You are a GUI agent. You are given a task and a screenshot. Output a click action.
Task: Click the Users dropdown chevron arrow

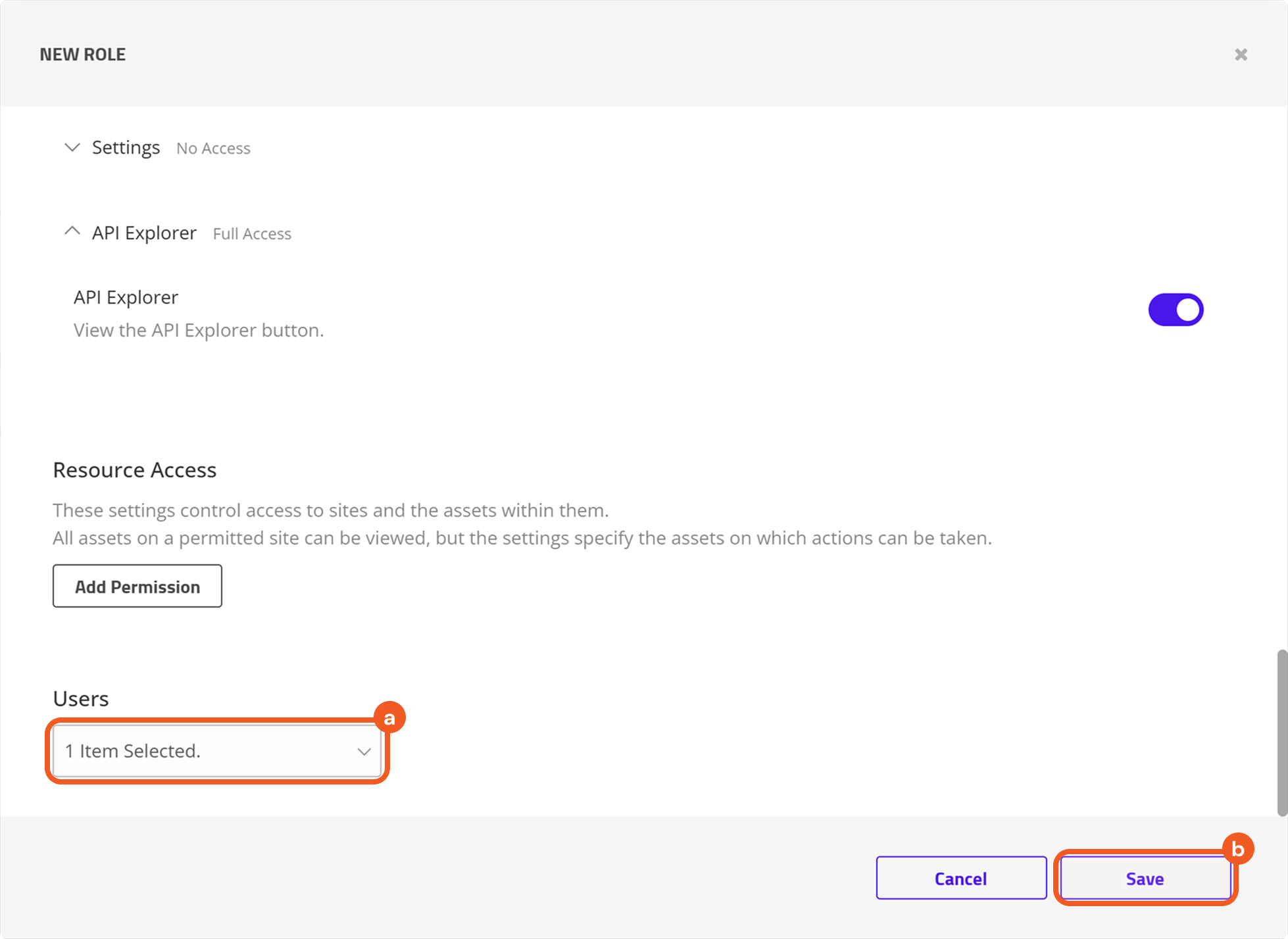[x=364, y=752]
